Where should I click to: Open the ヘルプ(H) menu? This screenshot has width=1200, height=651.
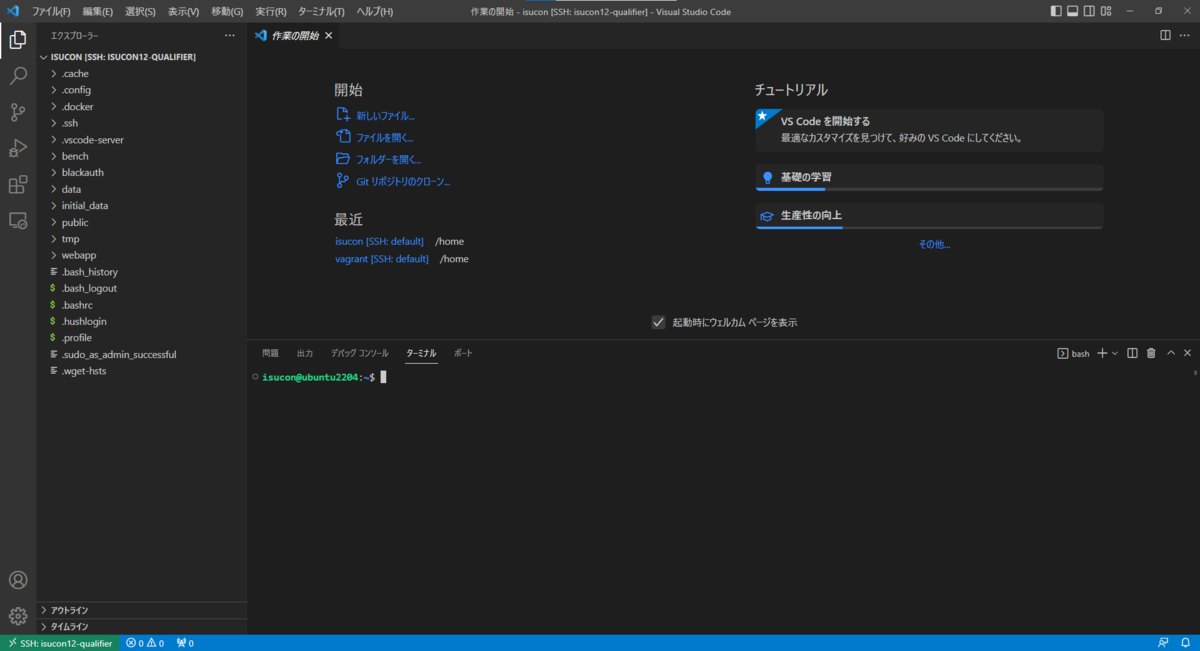[x=375, y=11]
